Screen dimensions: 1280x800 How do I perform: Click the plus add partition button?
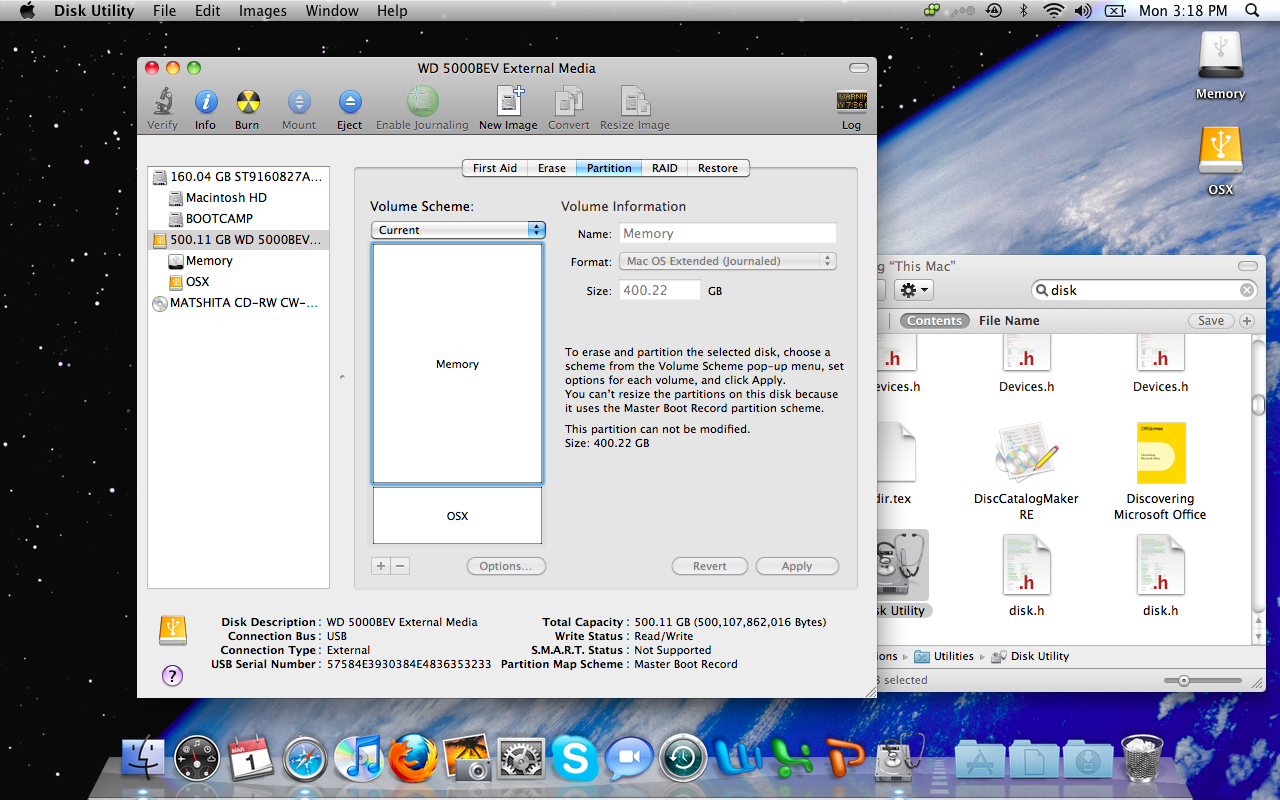click(x=380, y=566)
